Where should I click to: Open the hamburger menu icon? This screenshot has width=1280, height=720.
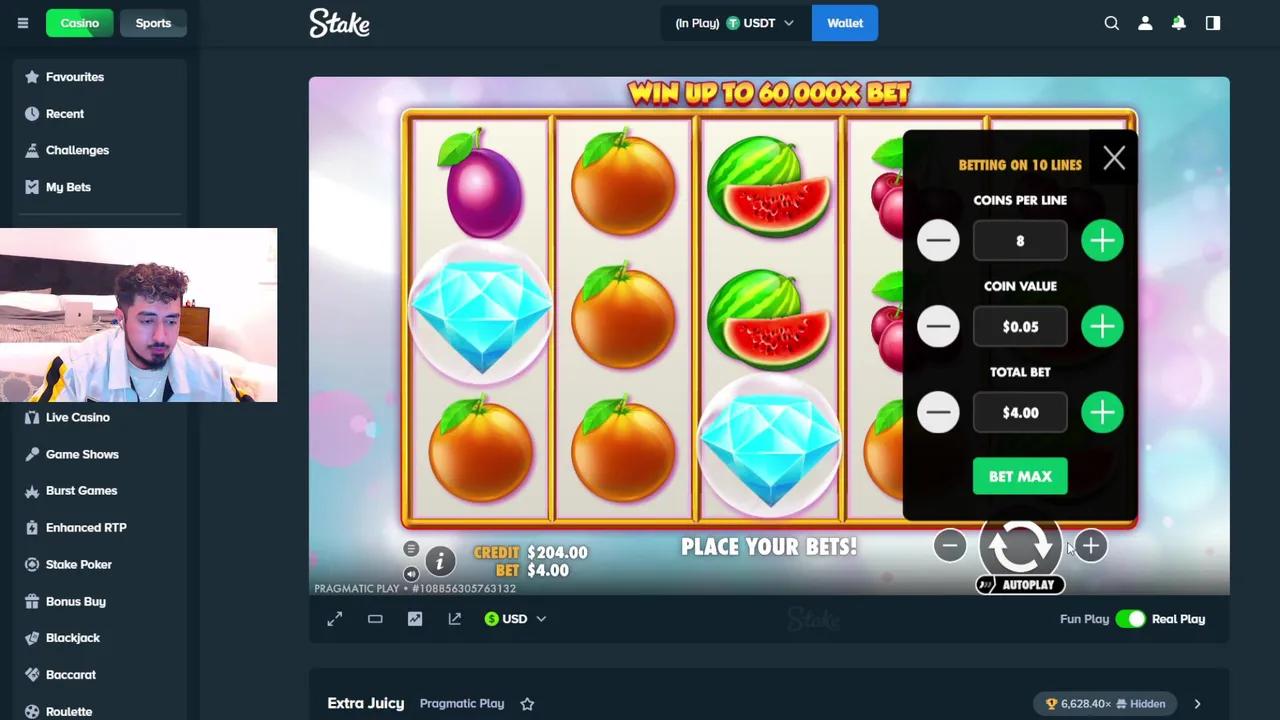click(x=22, y=23)
